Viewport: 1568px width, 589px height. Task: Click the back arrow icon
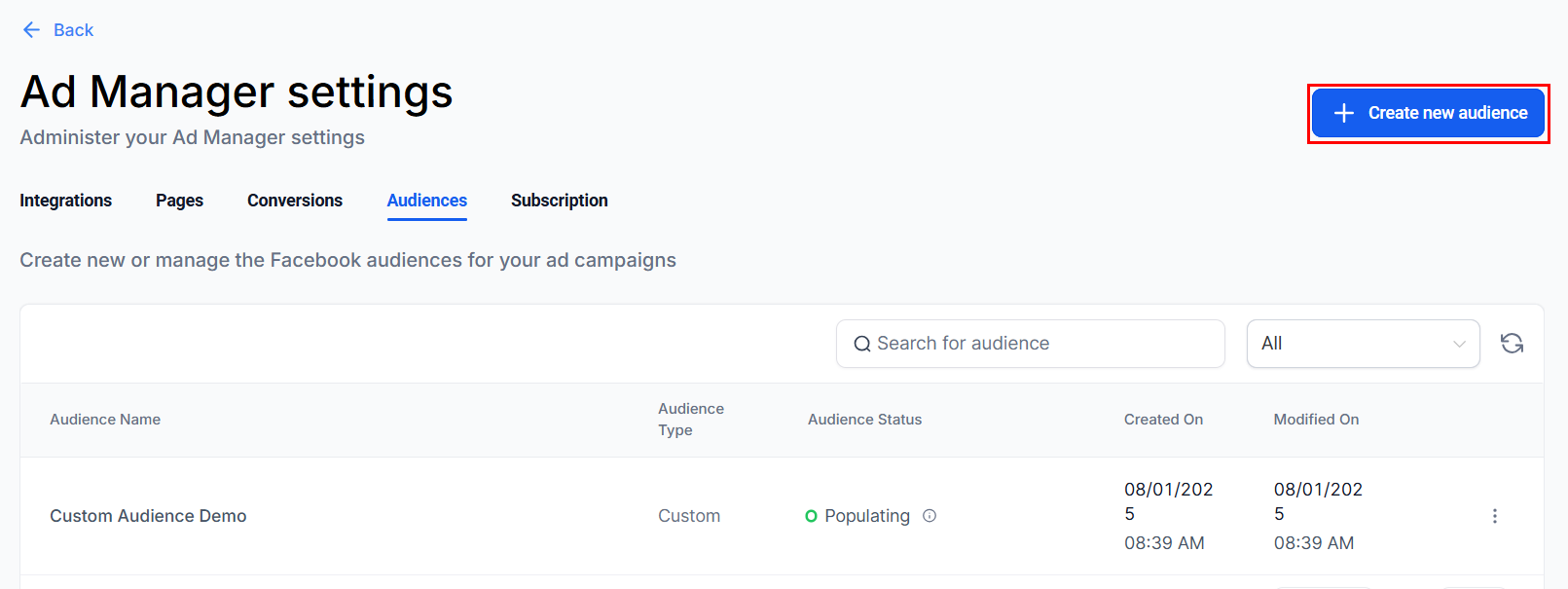(x=31, y=30)
